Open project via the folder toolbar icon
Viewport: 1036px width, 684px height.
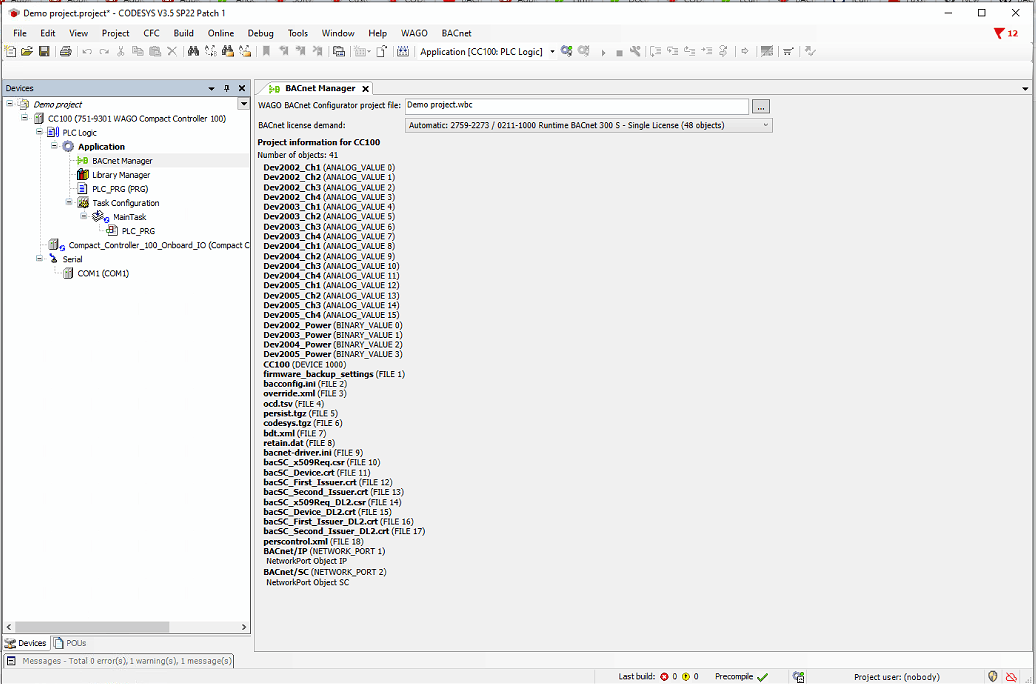click(27, 52)
